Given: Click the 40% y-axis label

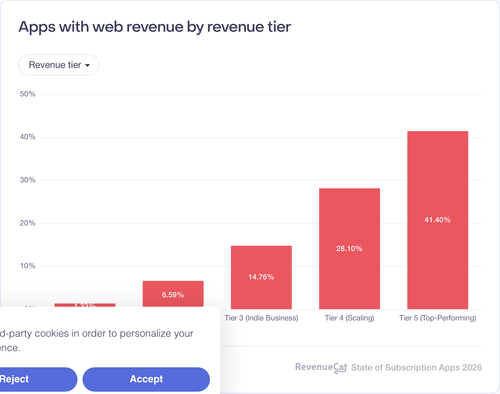Looking at the screenshot, I should (27, 137).
